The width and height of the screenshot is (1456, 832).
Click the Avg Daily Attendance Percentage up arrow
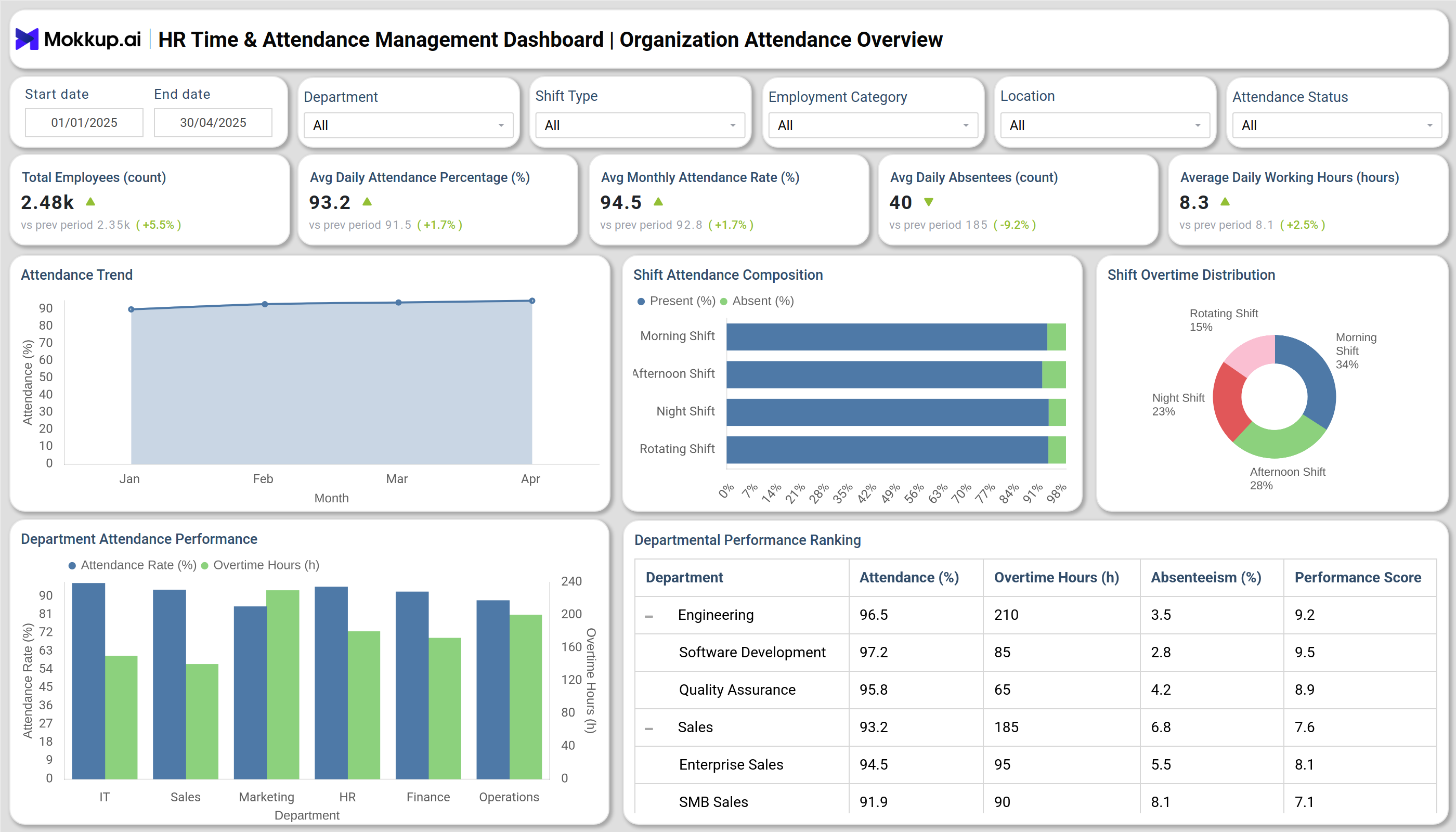point(368,201)
